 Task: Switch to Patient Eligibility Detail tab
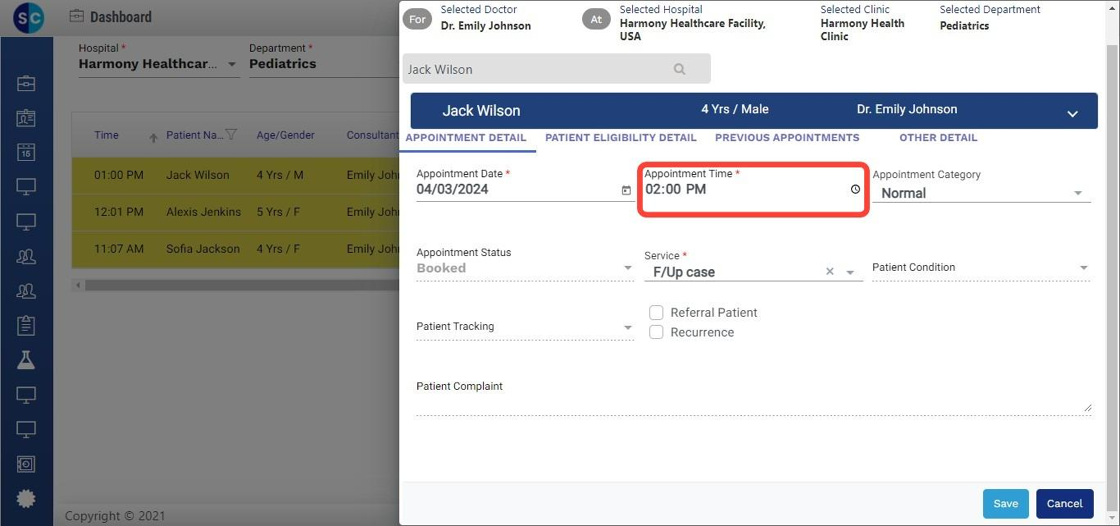pos(620,138)
